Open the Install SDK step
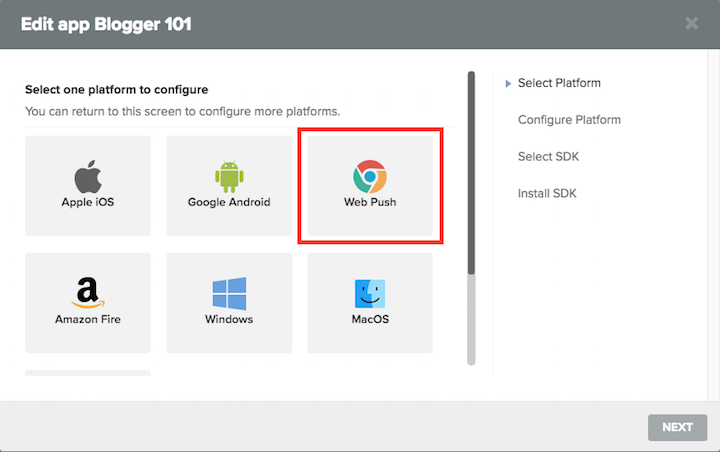Image resolution: width=720 pixels, height=452 pixels. 547,193
